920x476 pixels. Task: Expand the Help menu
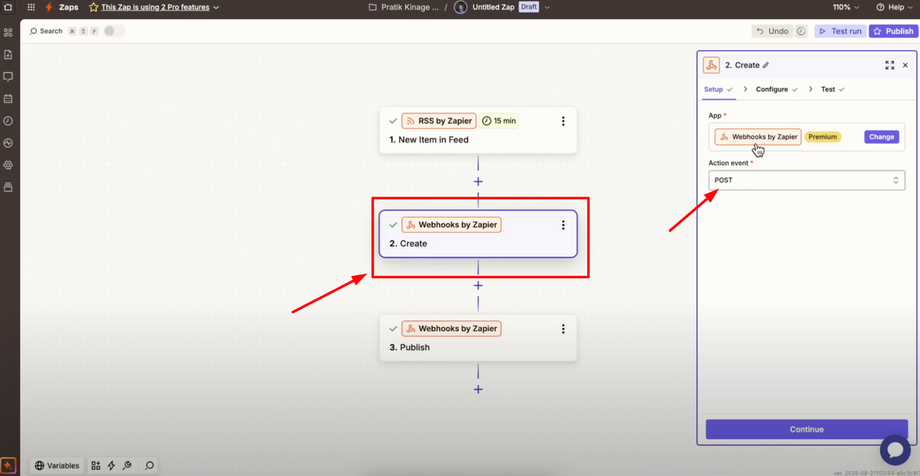(895, 7)
